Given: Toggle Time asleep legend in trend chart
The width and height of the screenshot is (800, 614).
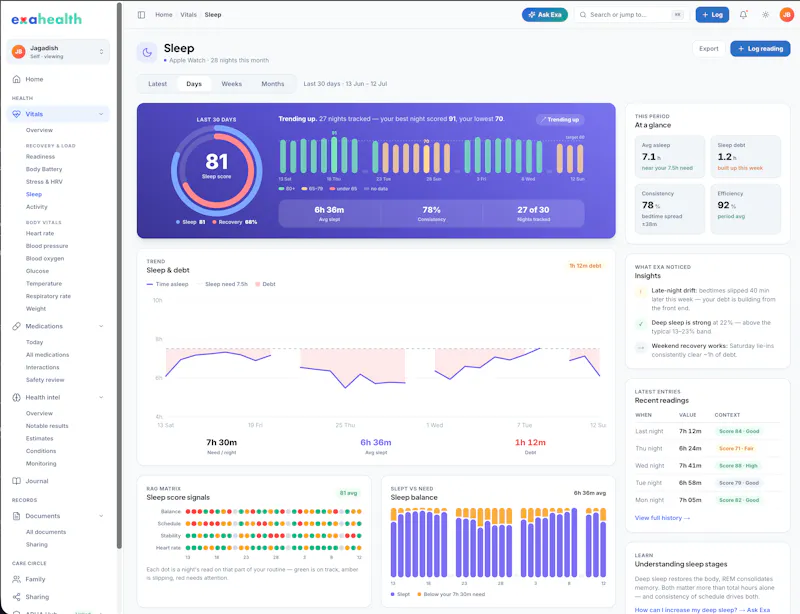Looking at the screenshot, I should tap(167, 284).
